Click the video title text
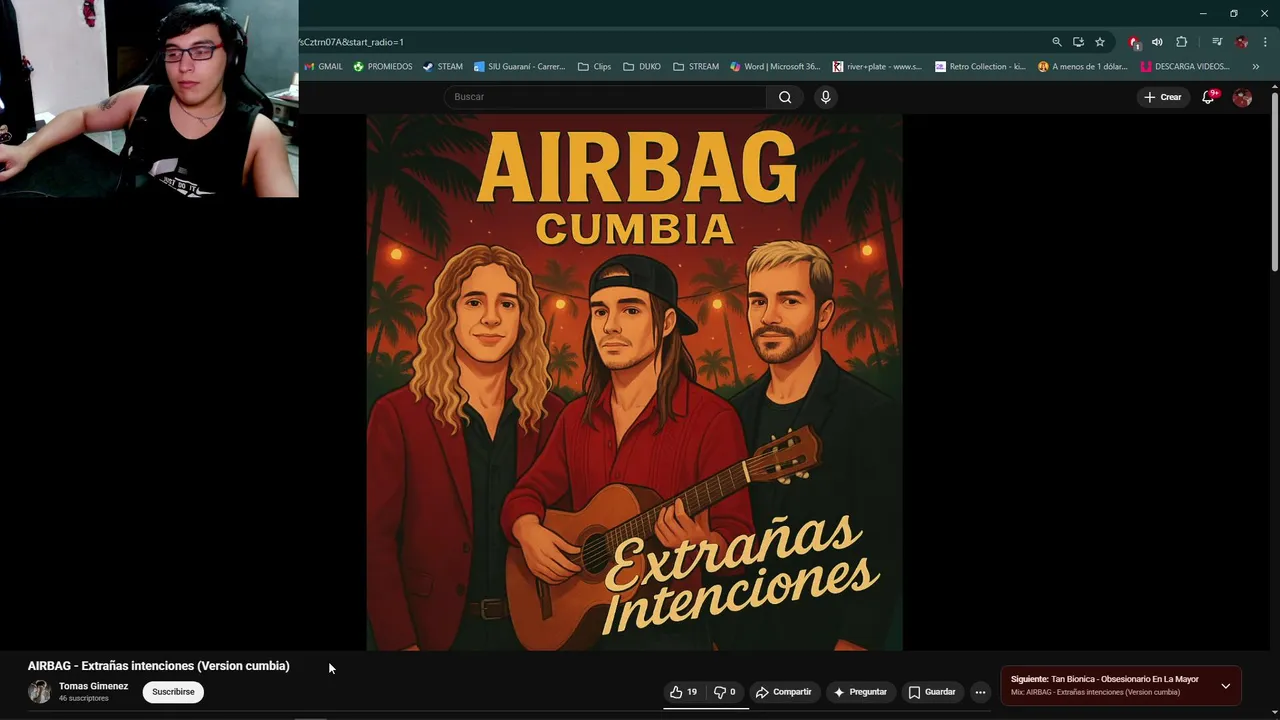This screenshot has width=1280, height=720. tap(158, 666)
